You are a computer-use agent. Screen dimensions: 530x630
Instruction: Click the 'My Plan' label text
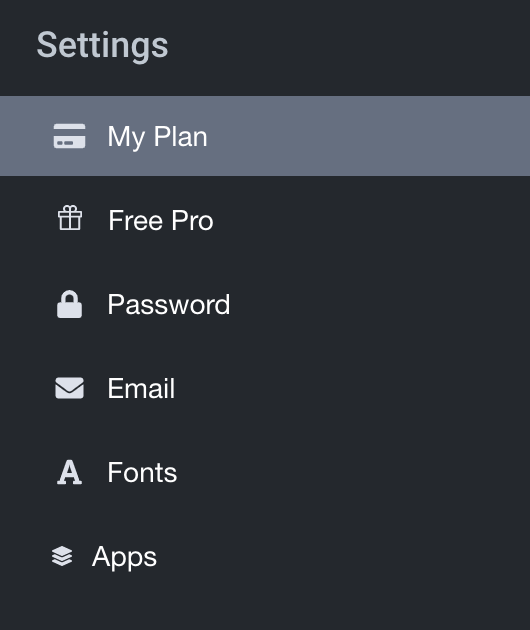(158, 137)
